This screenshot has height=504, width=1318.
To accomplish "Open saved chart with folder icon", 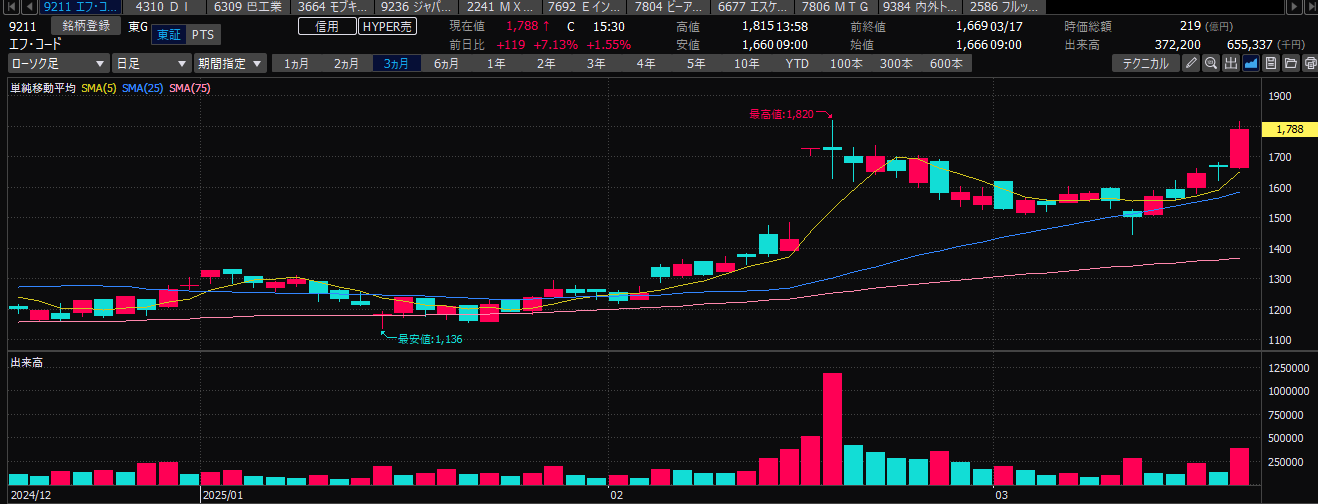I will pos(1290,64).
